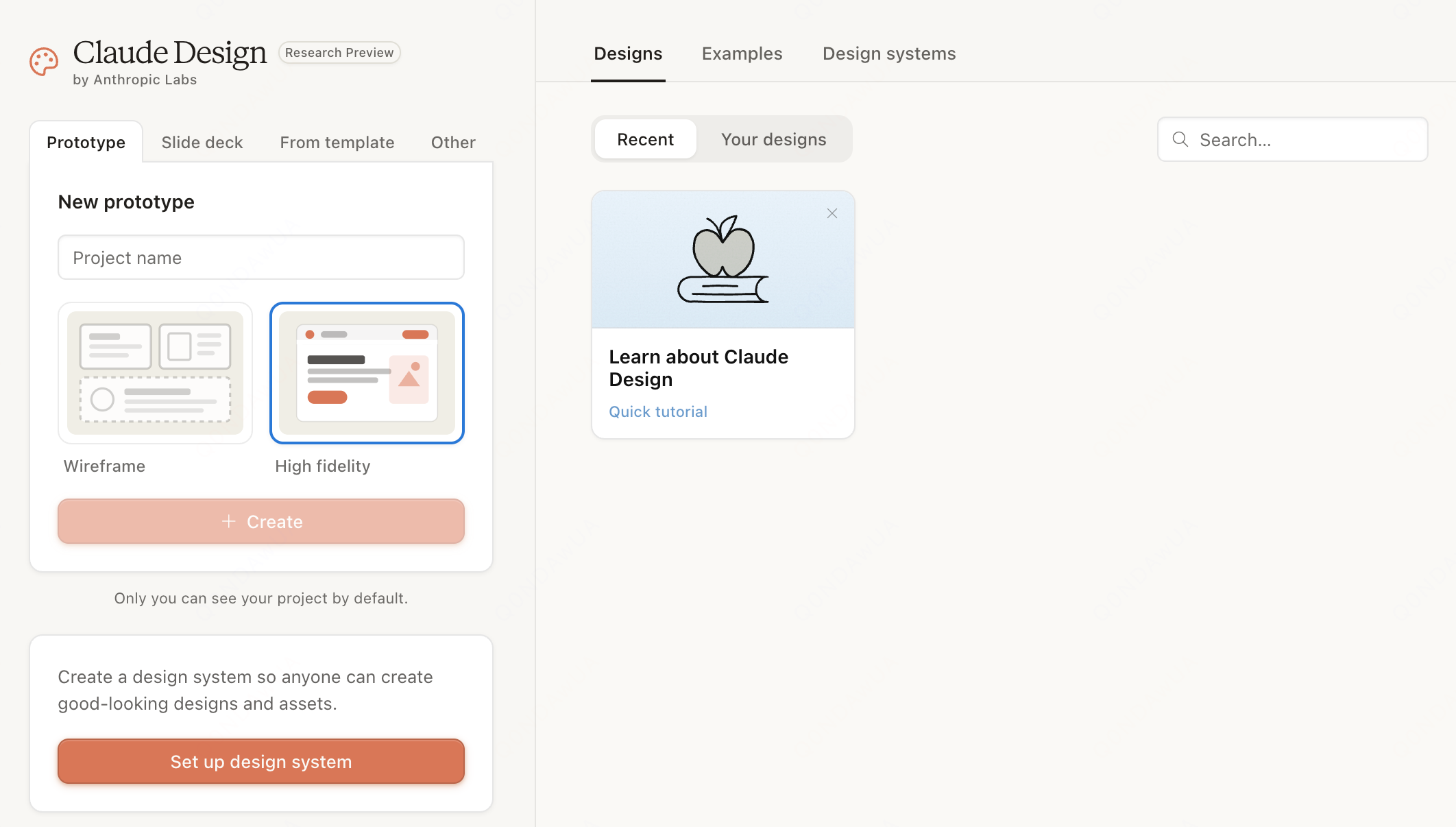
Task: Dismiss the Learn about Claude Design card
Action: click(x=832, y=213)
